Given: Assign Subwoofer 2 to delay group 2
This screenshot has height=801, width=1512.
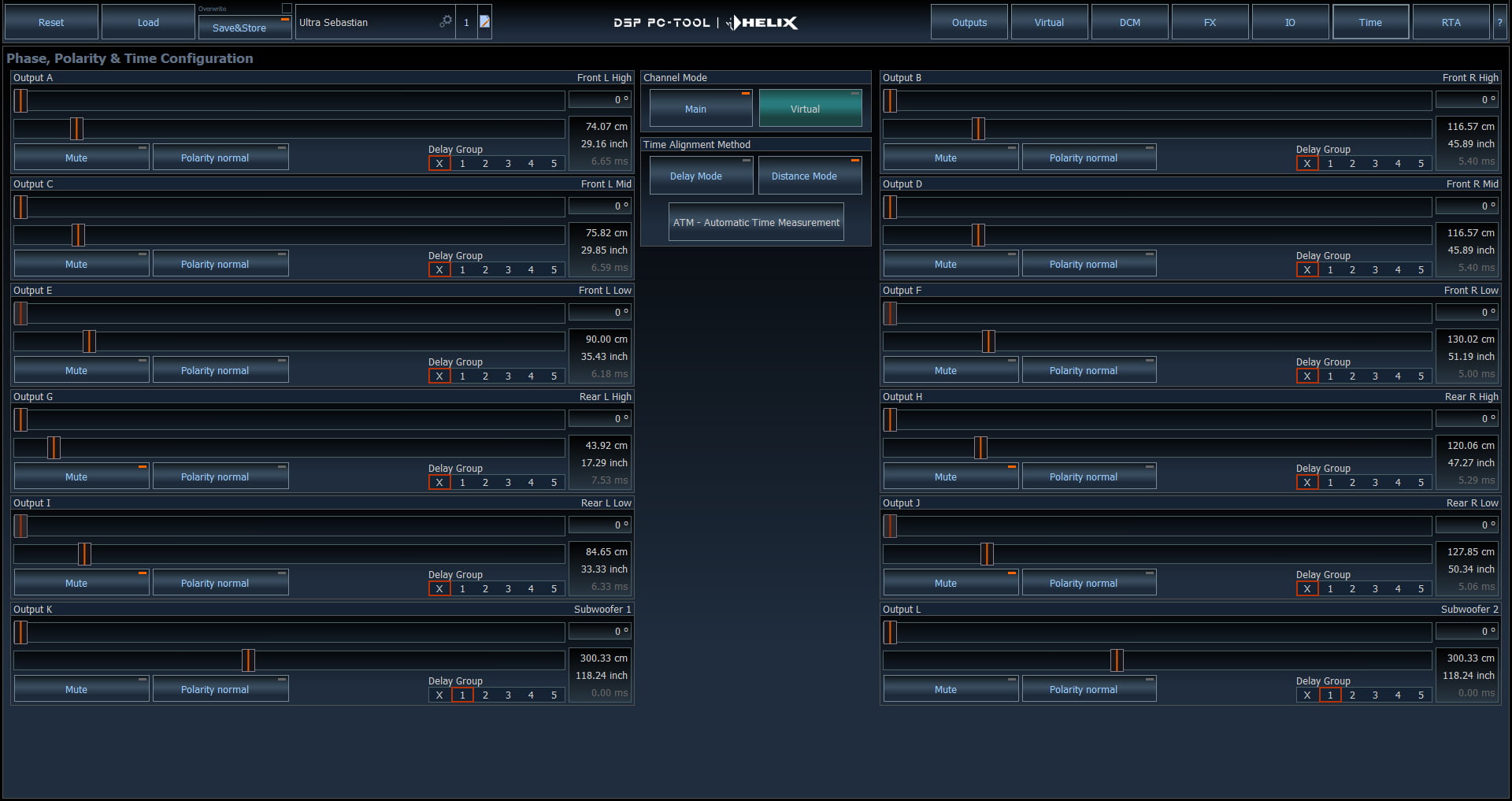Looking at the screenshot, I should point(1352,695).
